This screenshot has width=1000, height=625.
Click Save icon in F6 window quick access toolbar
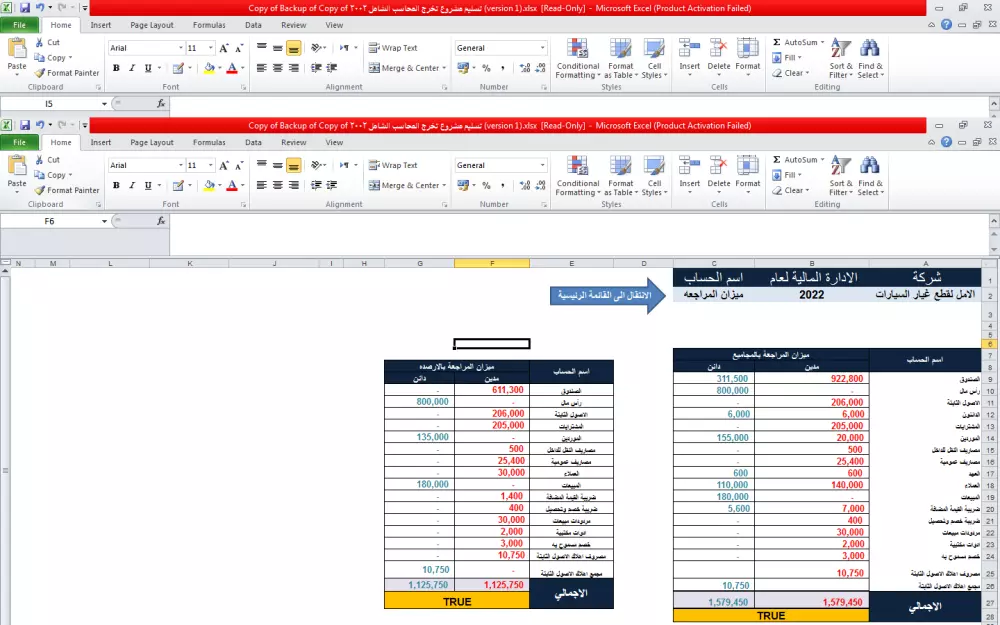25,125
